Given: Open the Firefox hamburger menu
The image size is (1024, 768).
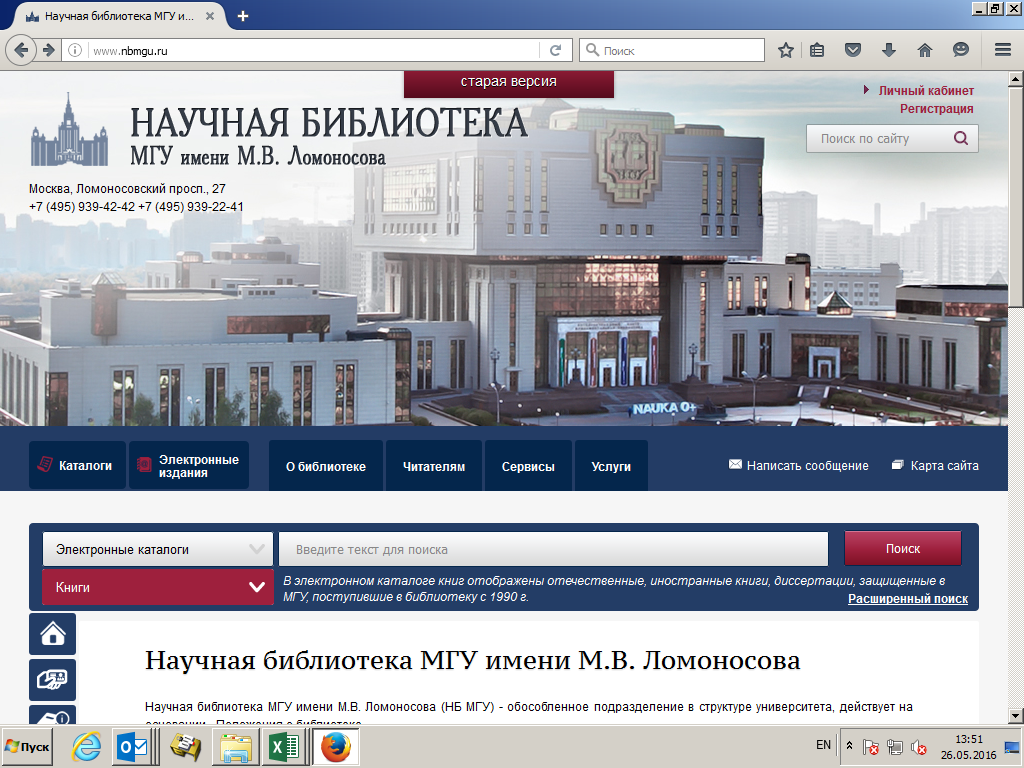Looking at the screenshot, I should (1002, 50).
